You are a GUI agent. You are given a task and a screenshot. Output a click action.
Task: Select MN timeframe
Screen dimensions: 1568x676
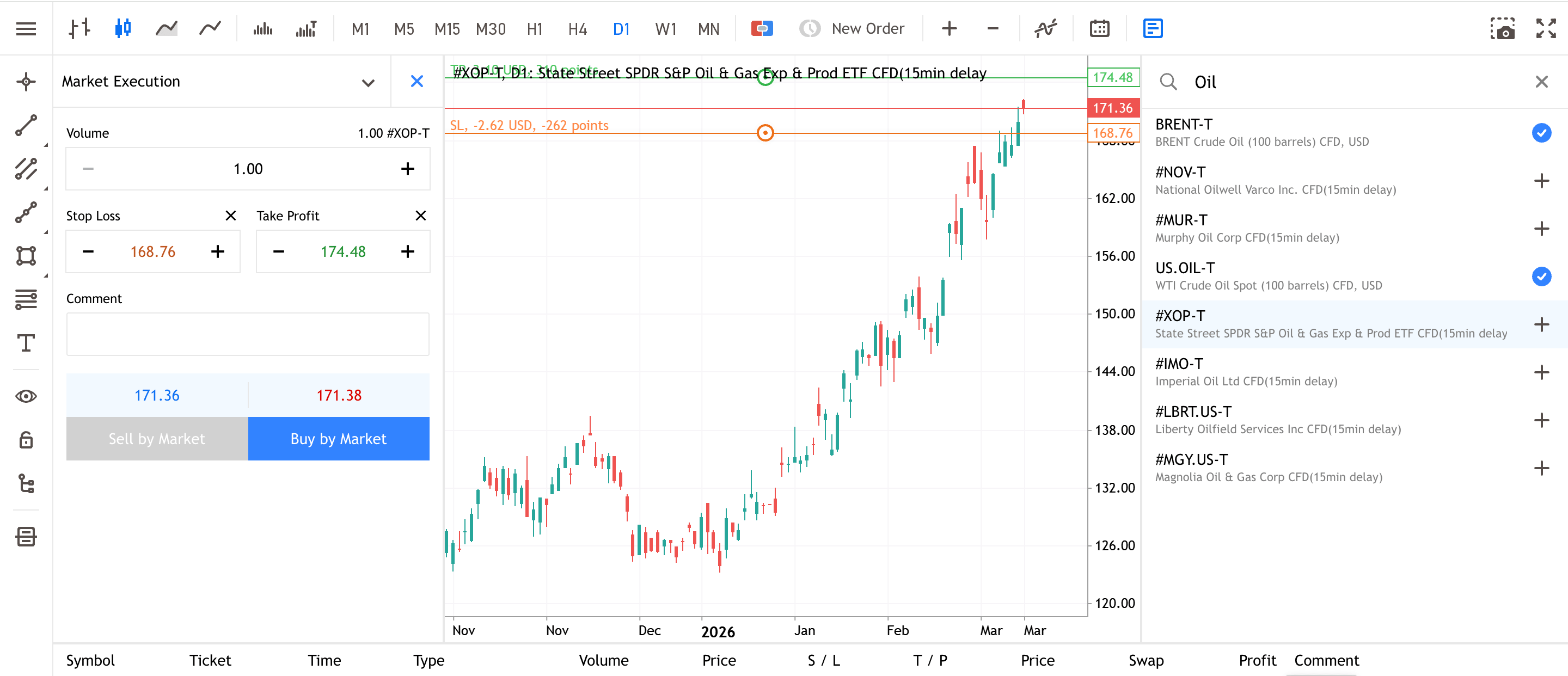coord(708,29)
